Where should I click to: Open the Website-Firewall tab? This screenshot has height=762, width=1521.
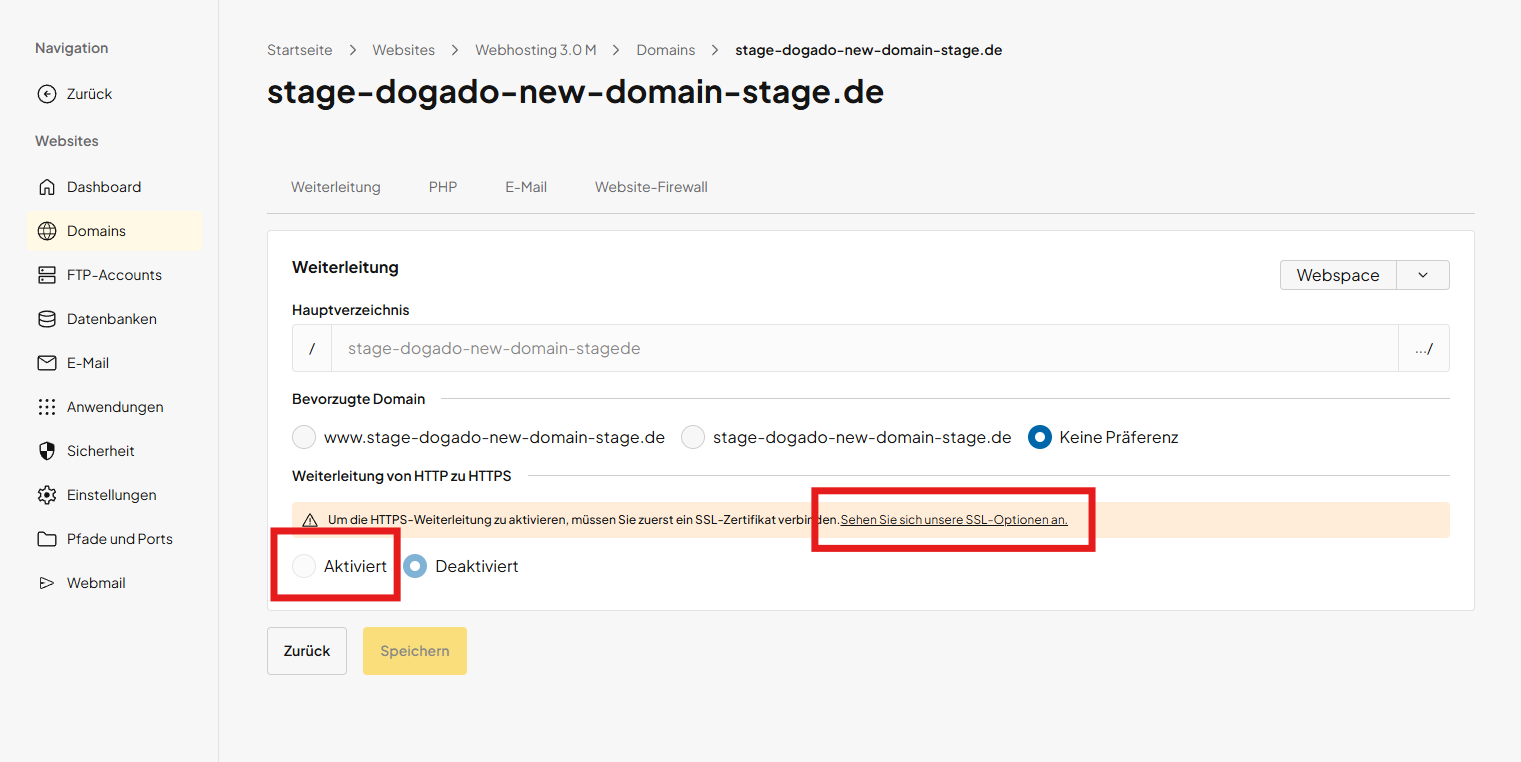coord(651,187)
